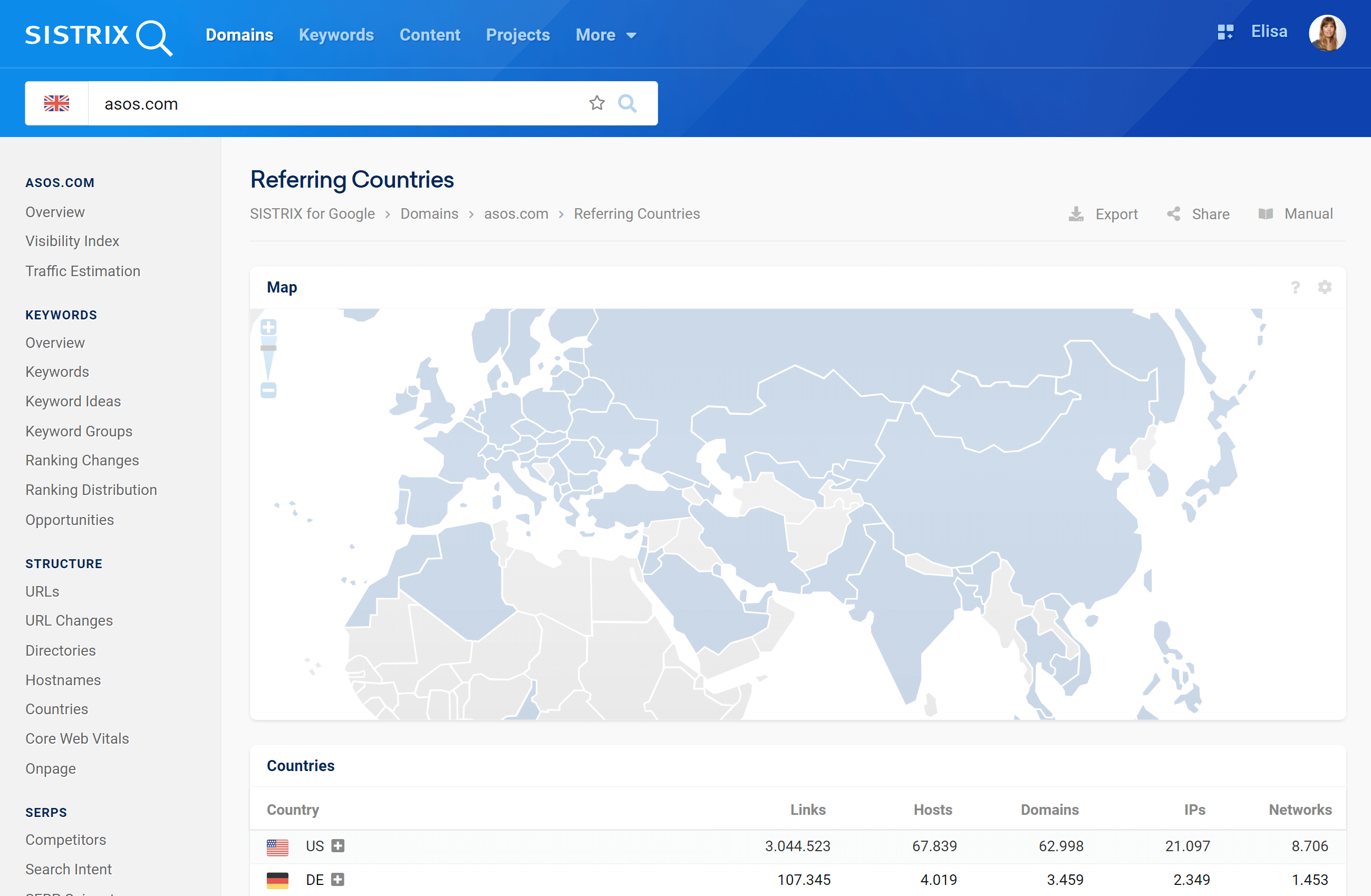
Task: Open the More dropdown menu
Action: click(x=606, y=35)
